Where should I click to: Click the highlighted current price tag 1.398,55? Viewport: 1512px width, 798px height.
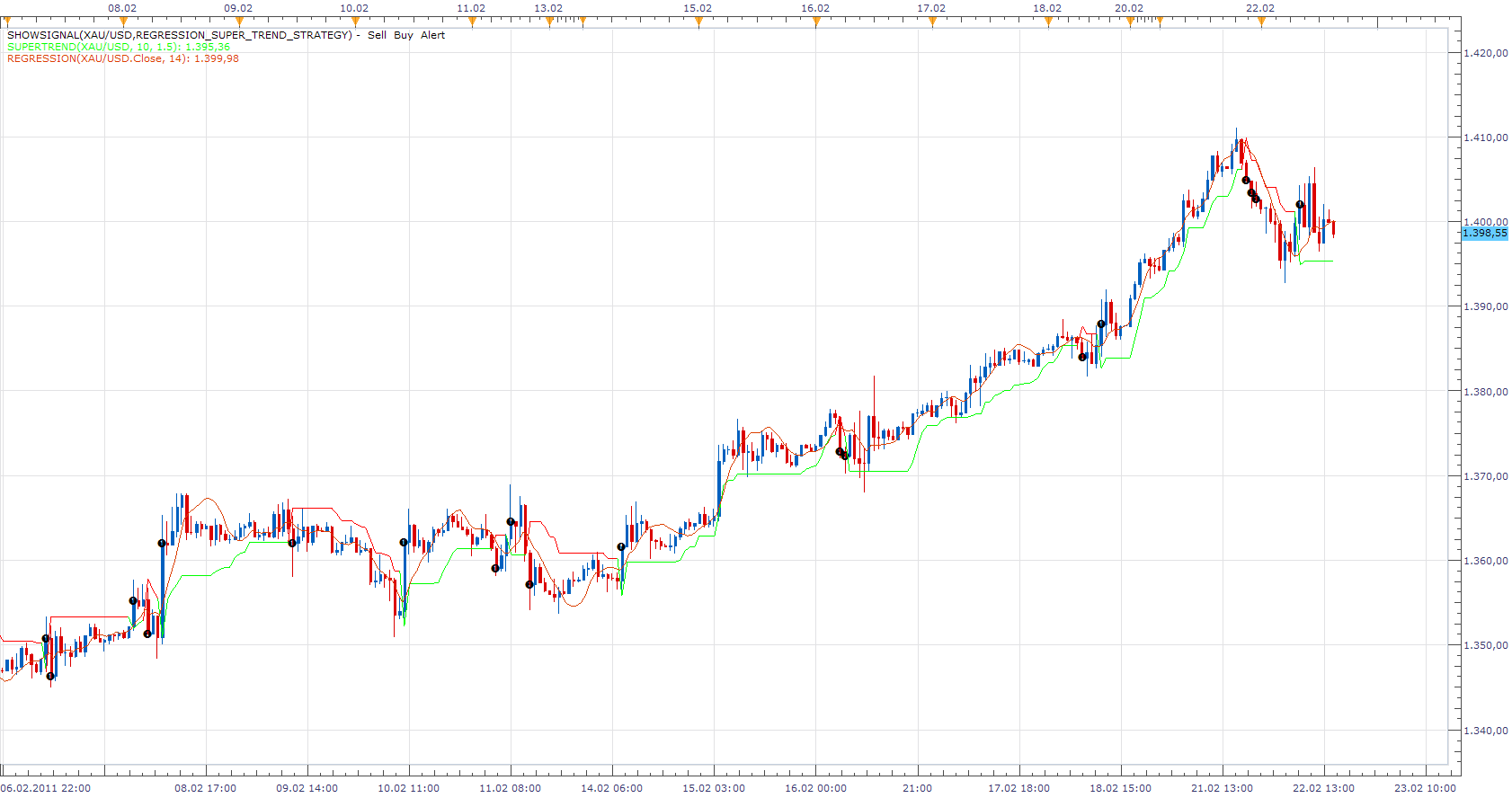pos(1484,233)
